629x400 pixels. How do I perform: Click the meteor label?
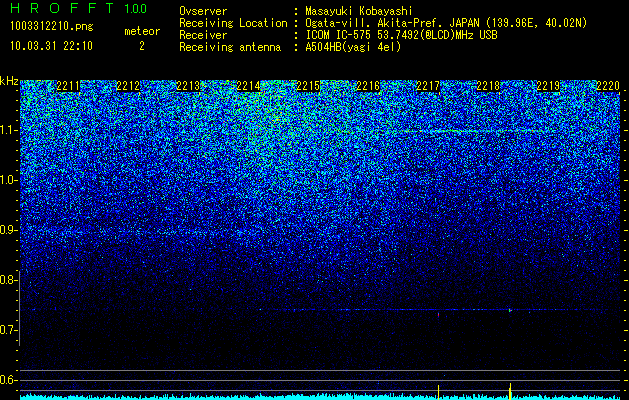142,31
